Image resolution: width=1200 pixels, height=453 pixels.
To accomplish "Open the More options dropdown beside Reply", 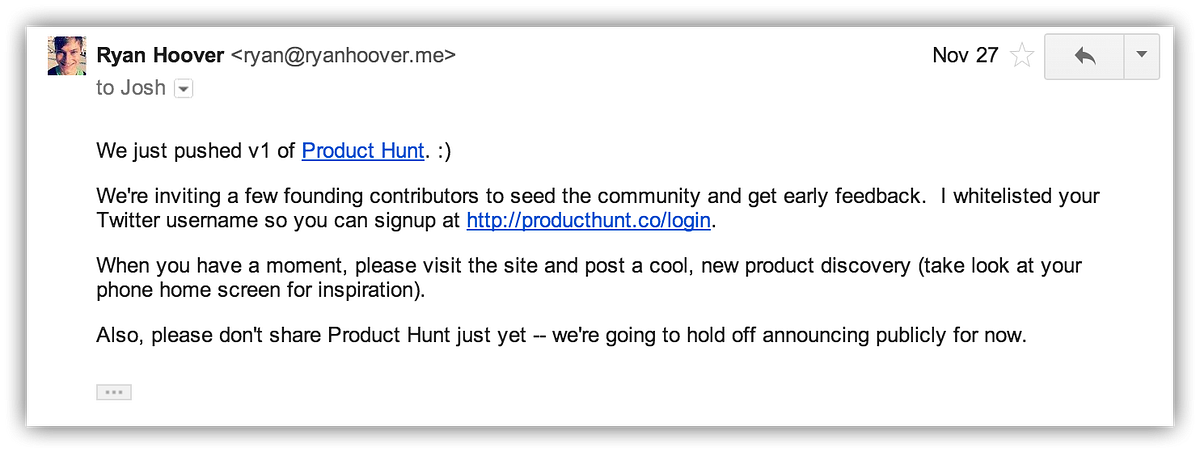I will [1142, 56].
